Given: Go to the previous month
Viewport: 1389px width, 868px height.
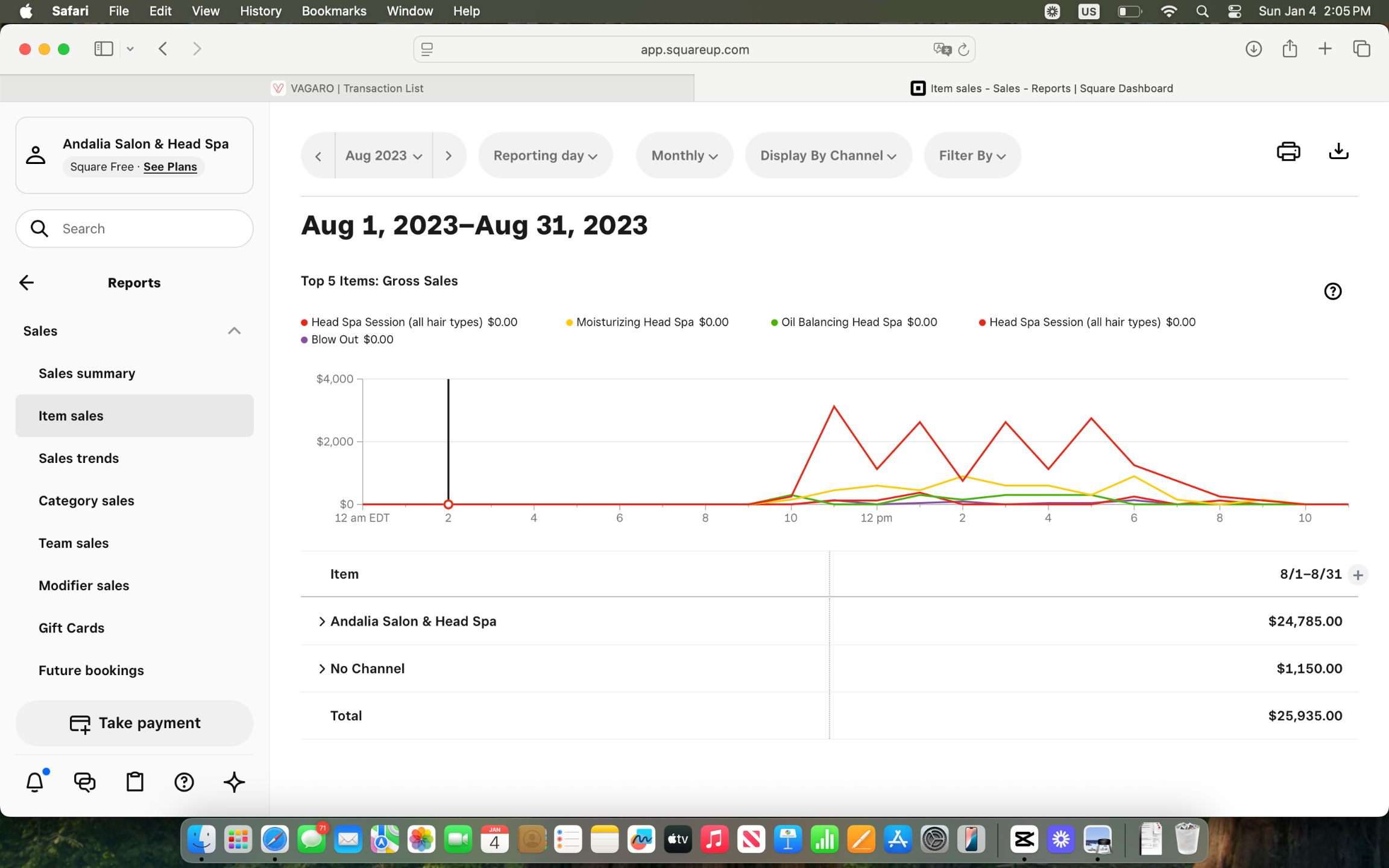Looking at the screenshot, I should coord(318,156).
